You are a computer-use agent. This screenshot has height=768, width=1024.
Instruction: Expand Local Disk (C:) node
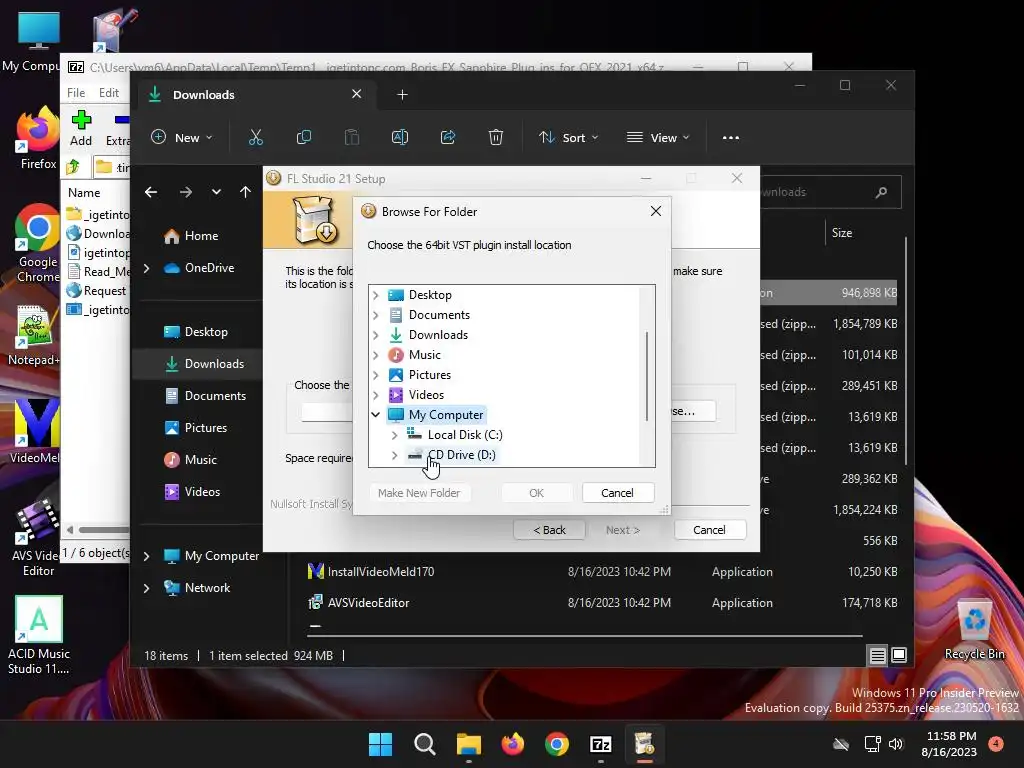(x=394, y=435)
